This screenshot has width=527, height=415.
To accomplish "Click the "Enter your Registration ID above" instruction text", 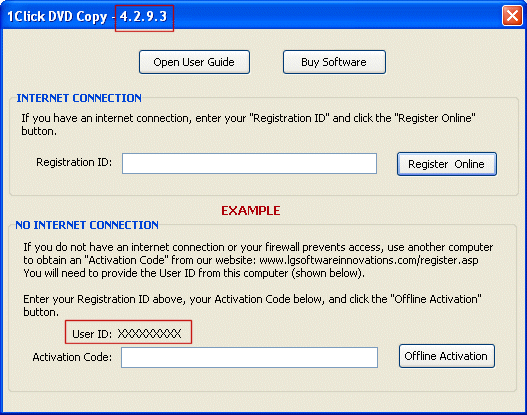I will [x=252, y=305].
